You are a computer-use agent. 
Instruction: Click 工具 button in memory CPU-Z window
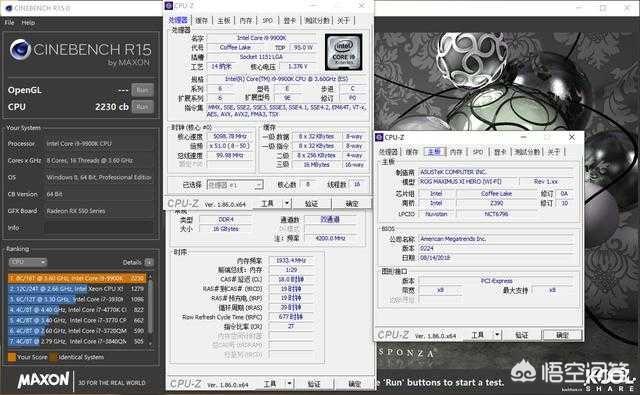click(x=269, y=384)
